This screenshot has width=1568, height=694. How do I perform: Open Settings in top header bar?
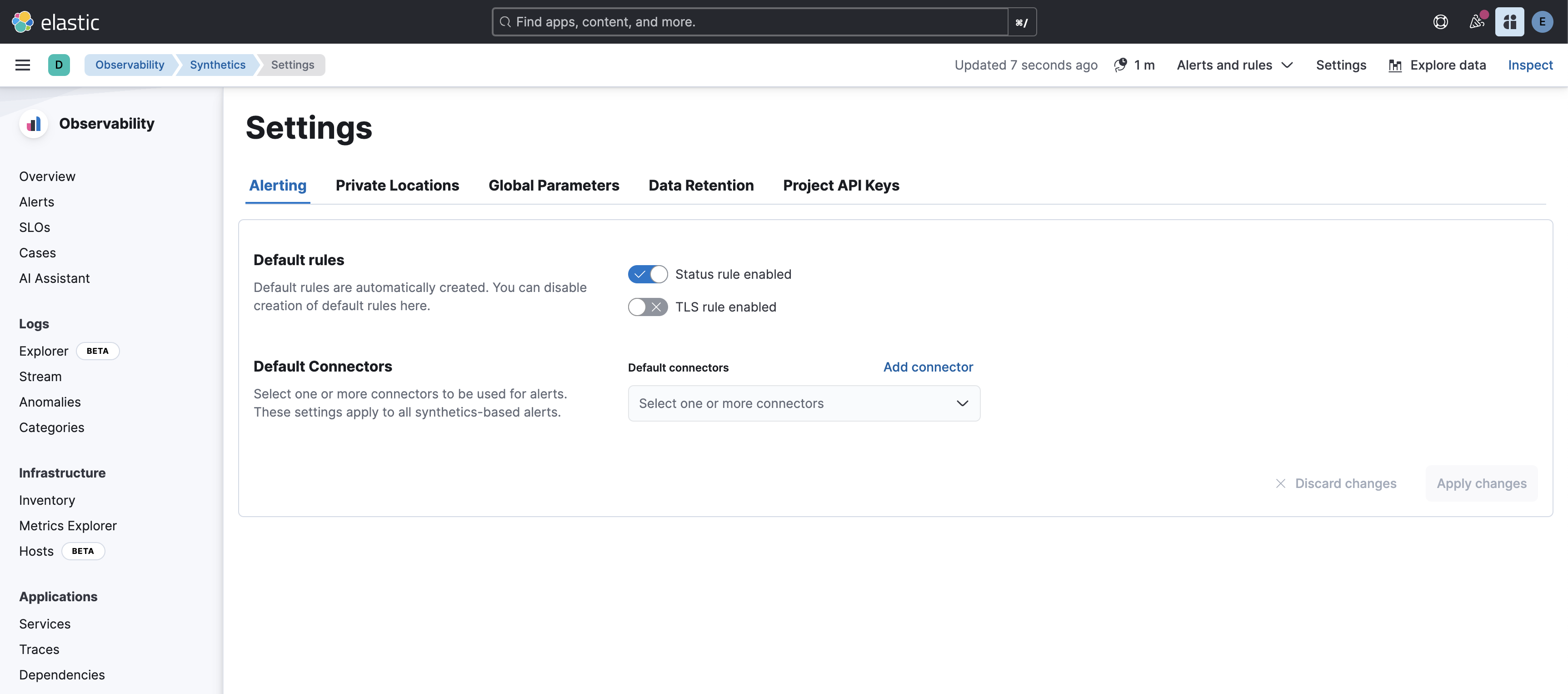(1341, 65)
